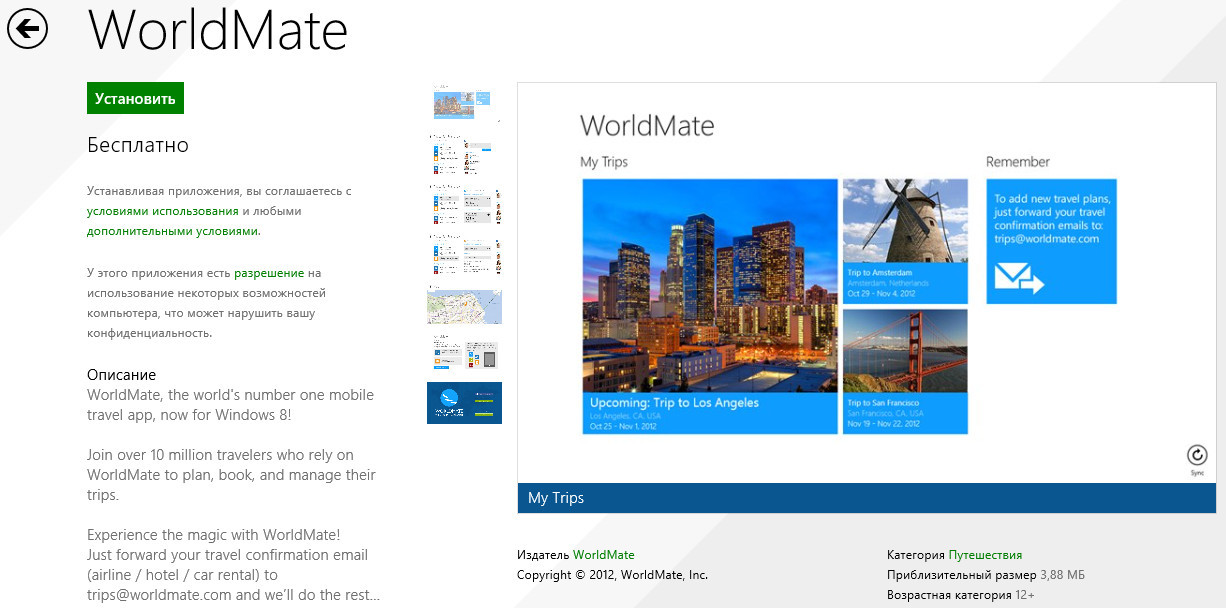Click the envelope forward icon in Remember tile
The image size is (1226, 608).
[x=1019, y=277]
